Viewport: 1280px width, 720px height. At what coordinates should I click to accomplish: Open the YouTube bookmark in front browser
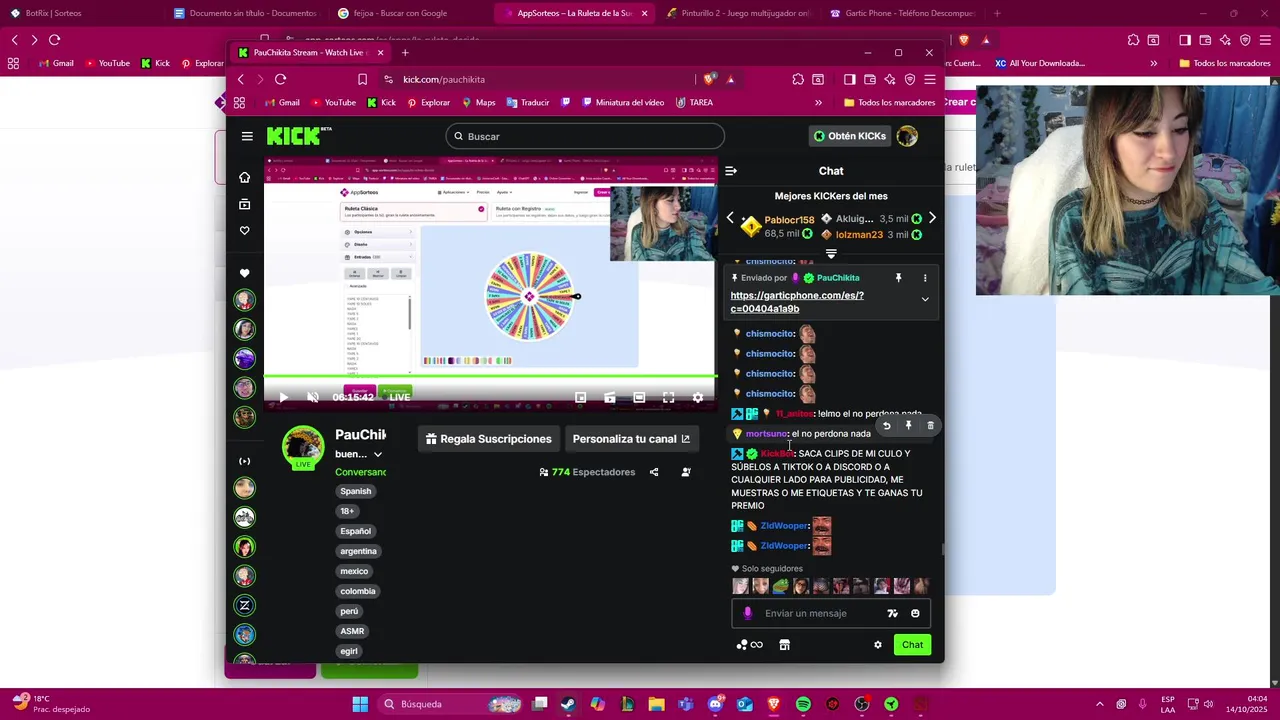pyautogui.click(x=333, y=102)
